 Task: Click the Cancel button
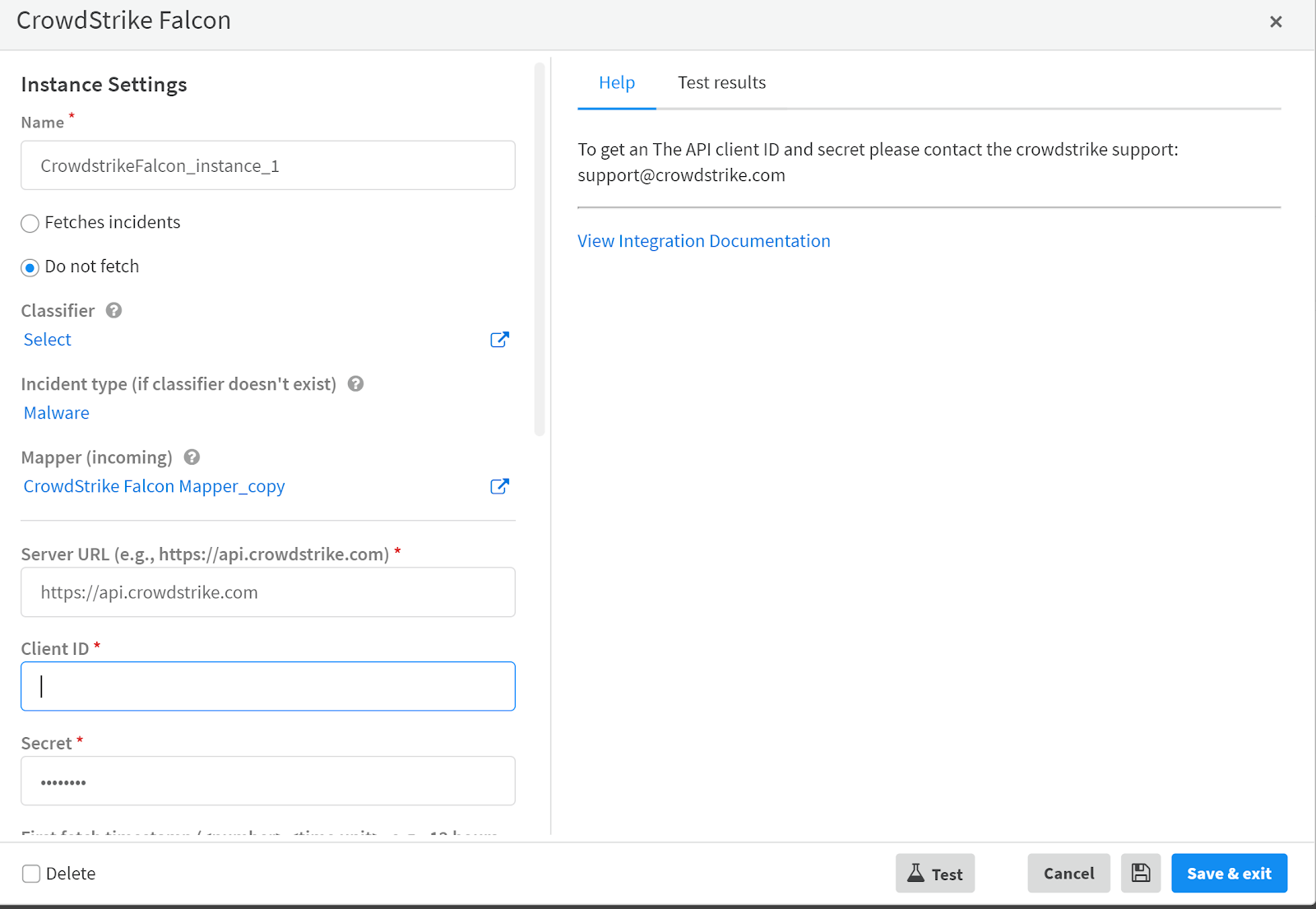(1068, 873)
